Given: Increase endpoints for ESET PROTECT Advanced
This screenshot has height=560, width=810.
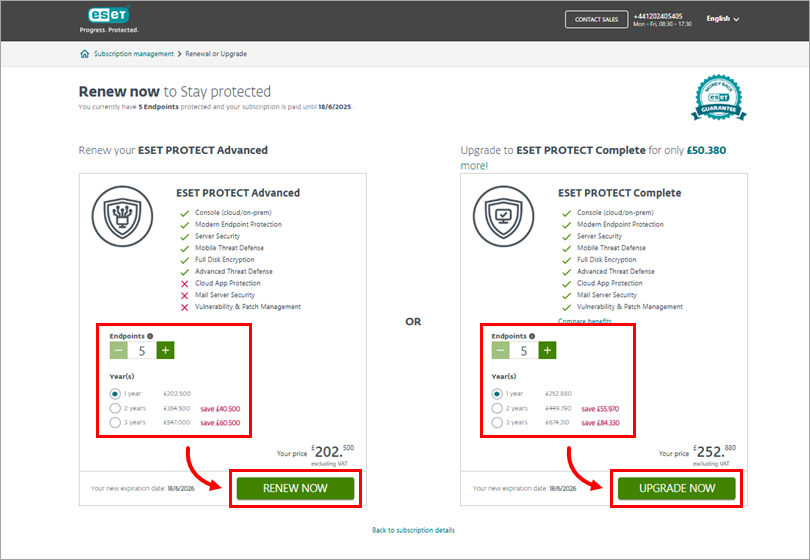Looking at the screenshot, I should coord(165,351).
